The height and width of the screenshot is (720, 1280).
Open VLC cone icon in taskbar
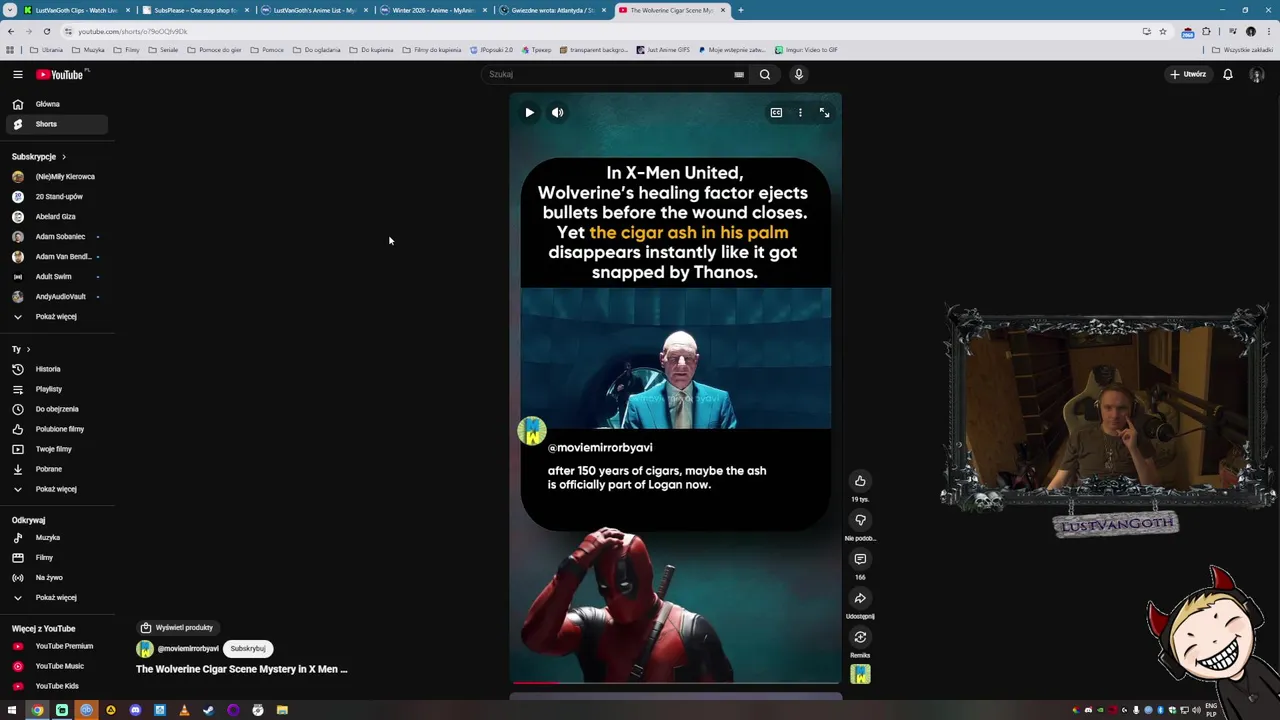coord(184,710)
